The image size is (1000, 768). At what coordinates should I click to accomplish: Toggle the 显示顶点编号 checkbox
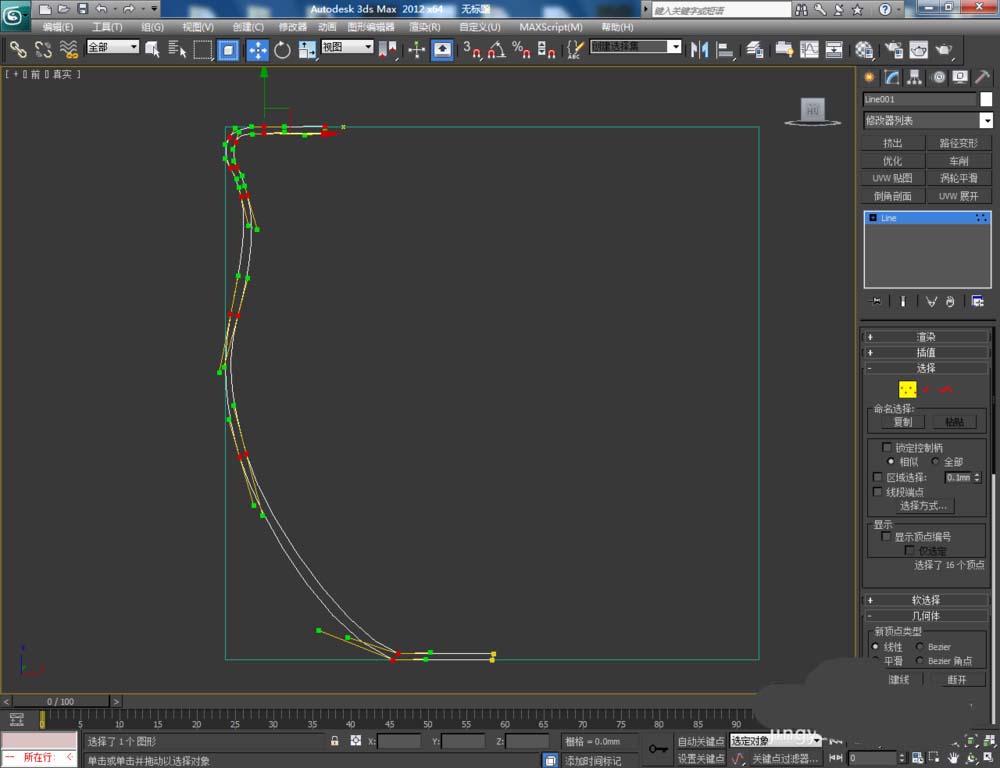[x=886, y=537]
